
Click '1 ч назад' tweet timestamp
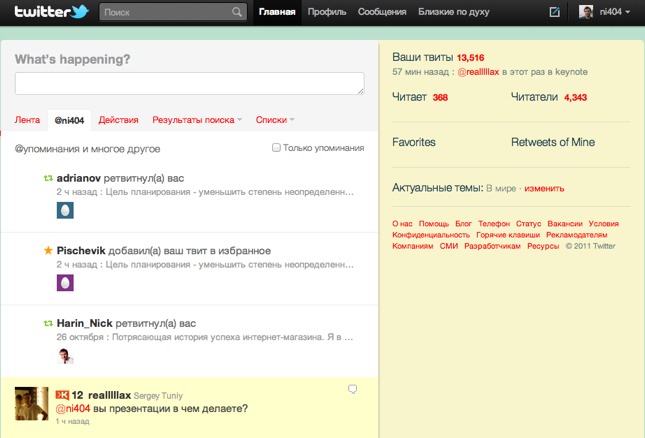[x=72, y=421]
